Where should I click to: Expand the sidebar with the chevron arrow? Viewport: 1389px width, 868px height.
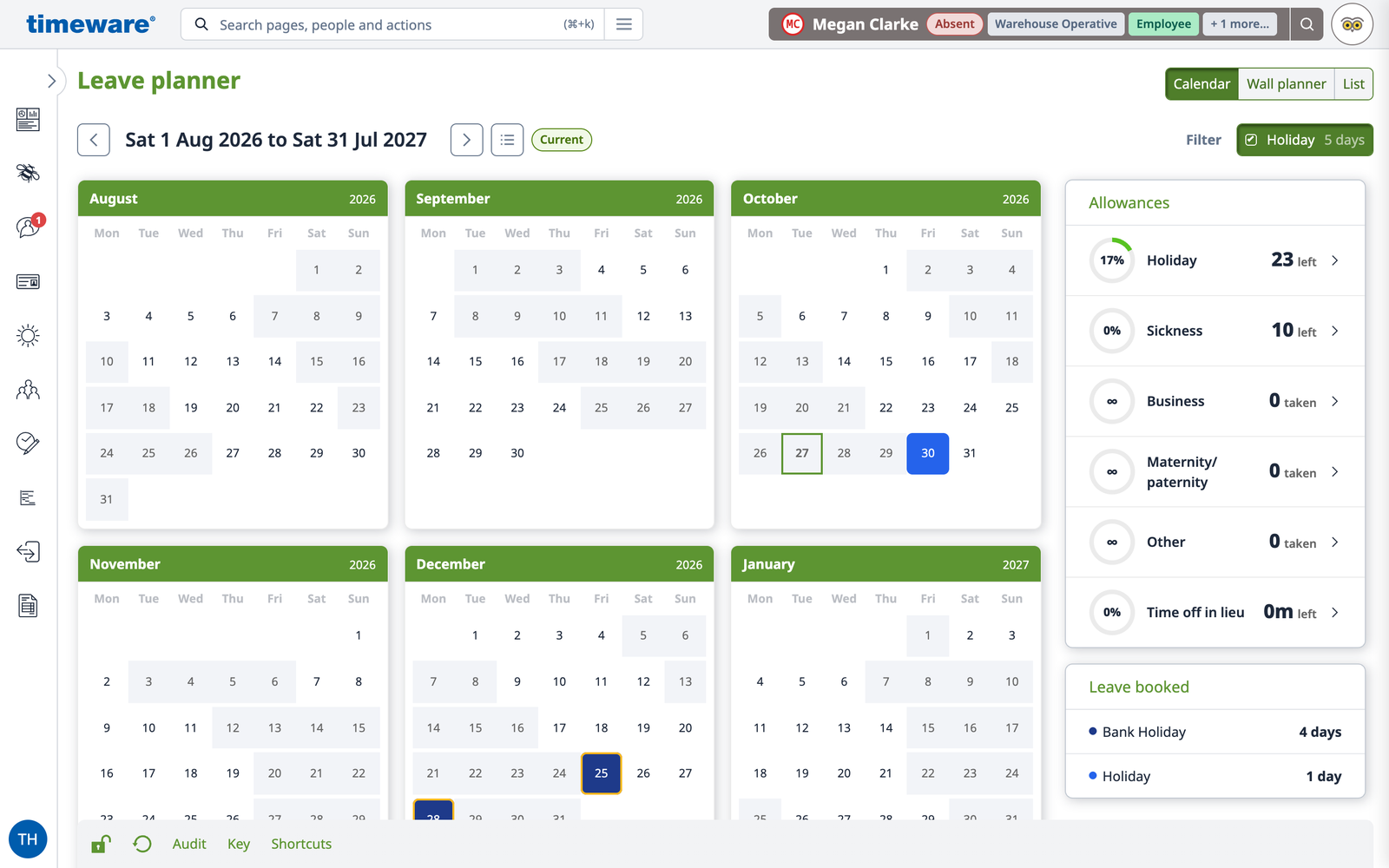[51, 81]
